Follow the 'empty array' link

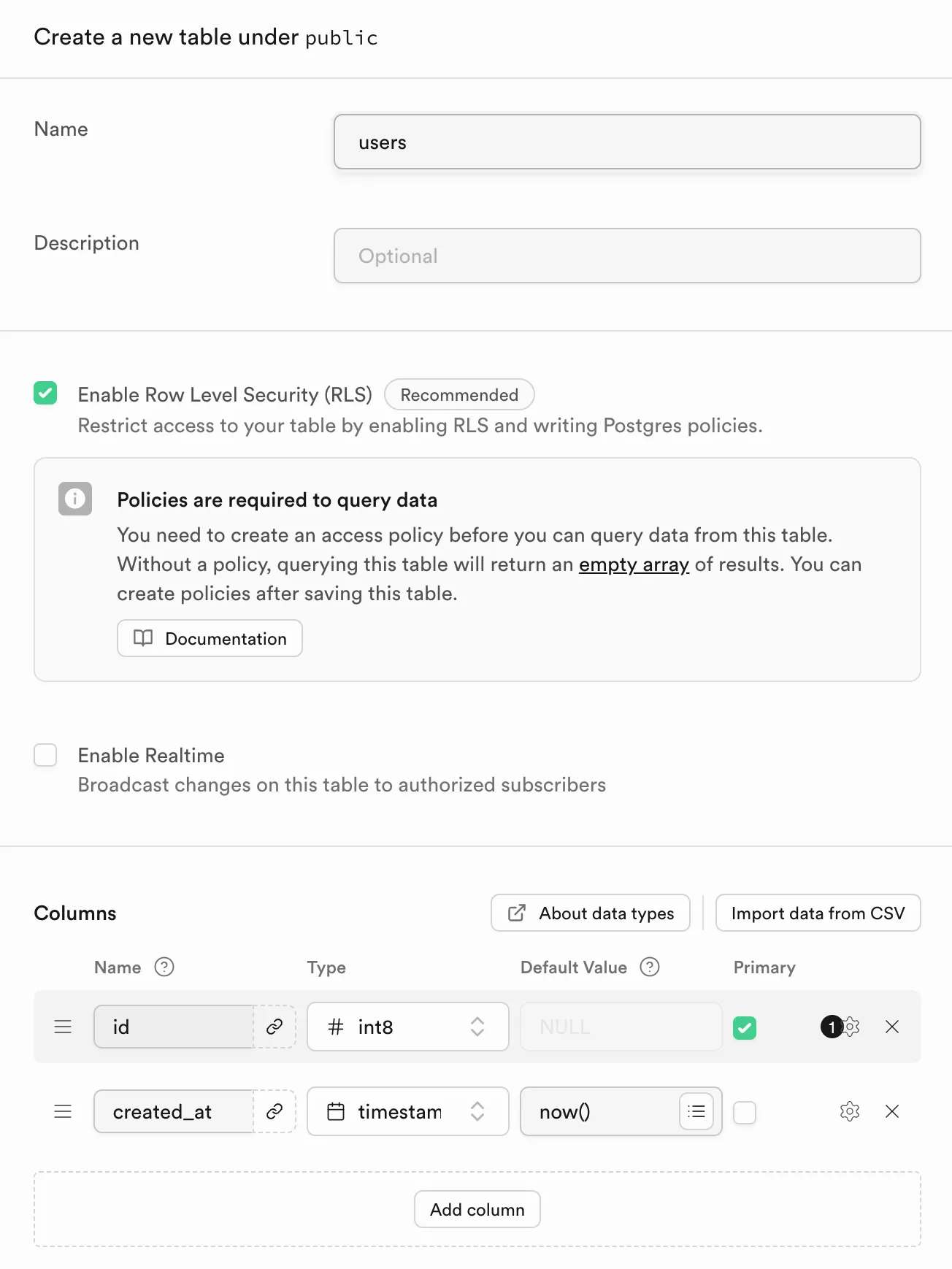coord(634,564)
